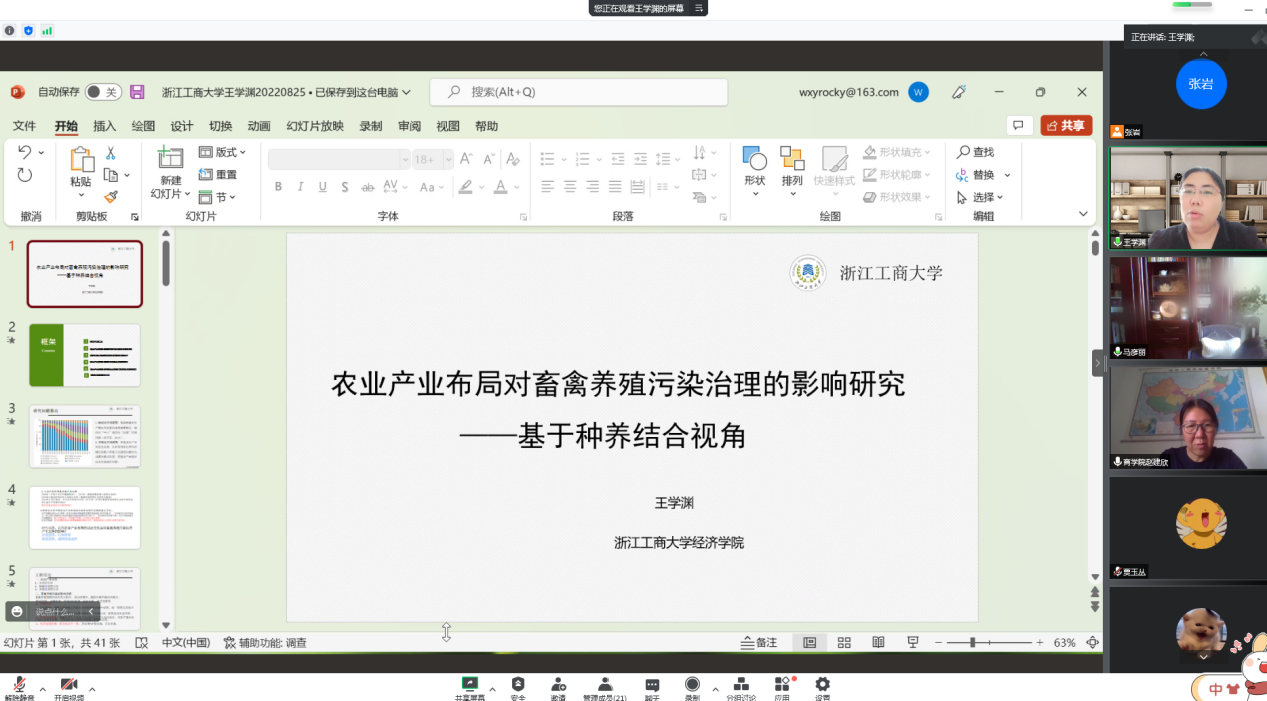Toggle the AutoSave (自动保存) switch
This screenshot has height=701, width=1267.
pyautogui.click(x=102, y=92)
